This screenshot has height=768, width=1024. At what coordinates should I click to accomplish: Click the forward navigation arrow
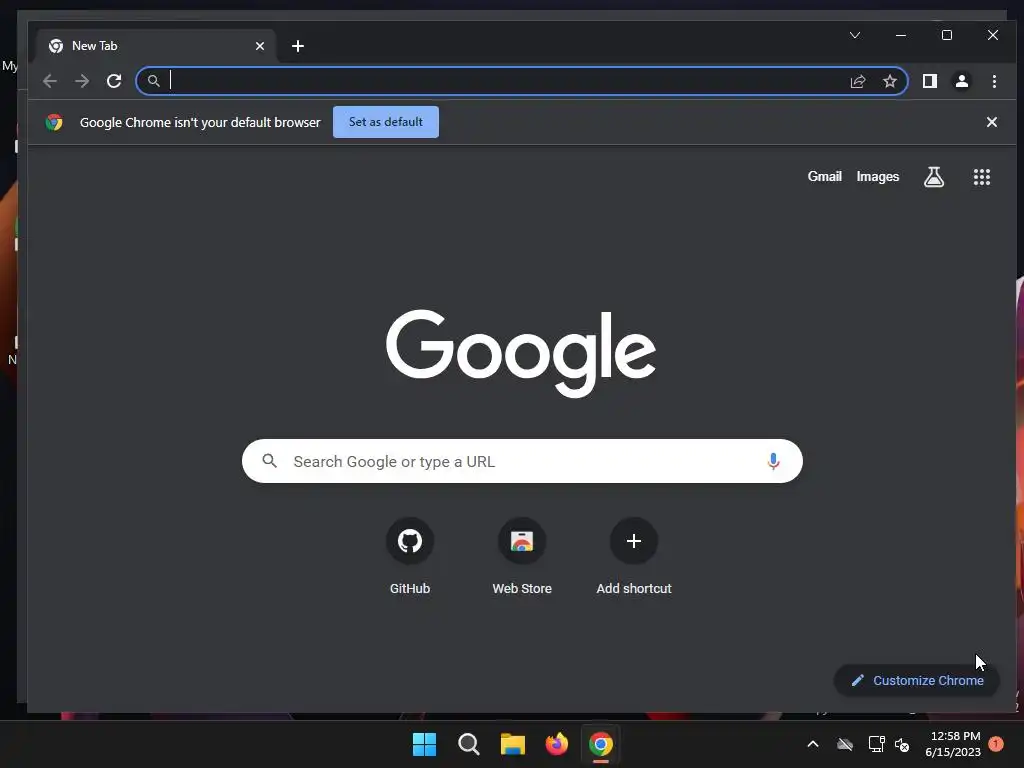point(82,81)
